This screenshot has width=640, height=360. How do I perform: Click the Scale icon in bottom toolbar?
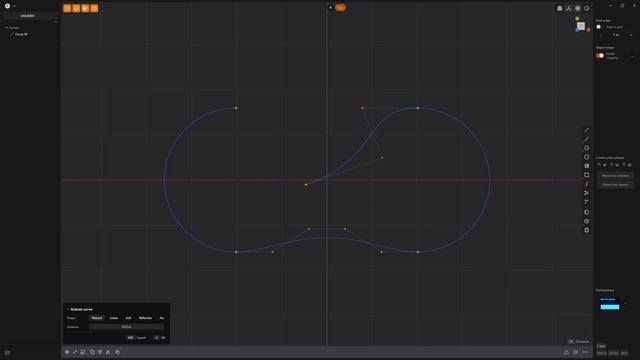point(75,352)
